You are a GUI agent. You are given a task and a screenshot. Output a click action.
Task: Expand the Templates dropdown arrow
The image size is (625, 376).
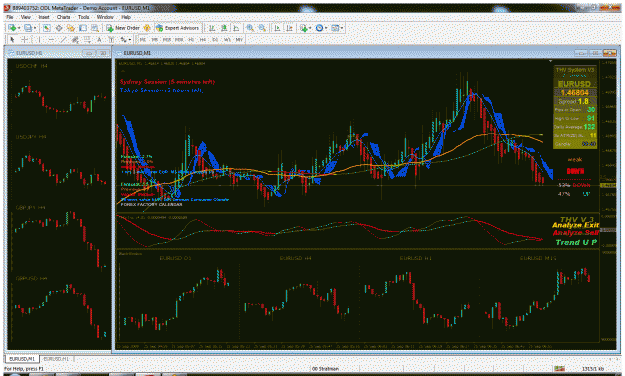(342, 28)
